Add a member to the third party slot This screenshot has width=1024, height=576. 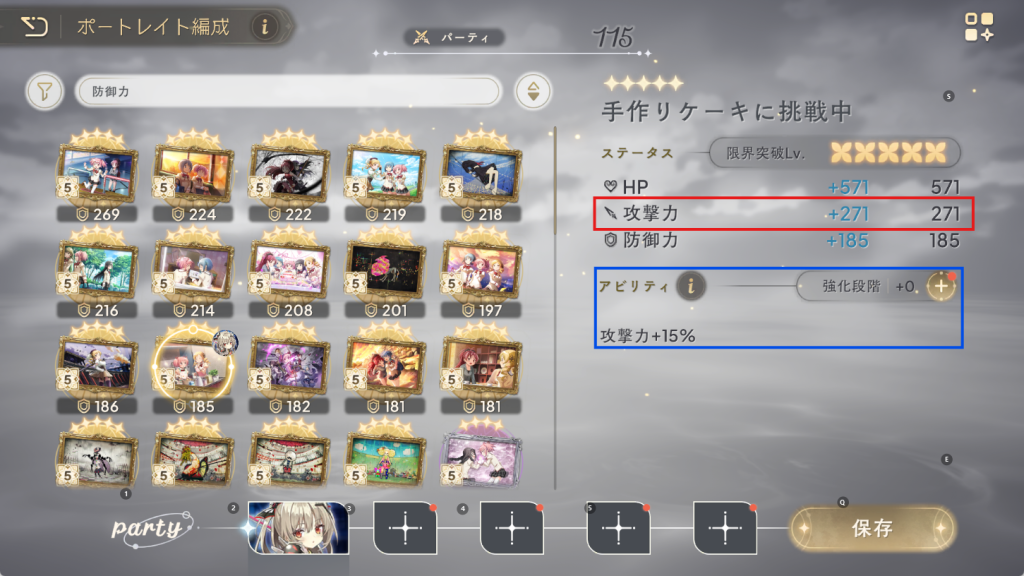point(512,528)
